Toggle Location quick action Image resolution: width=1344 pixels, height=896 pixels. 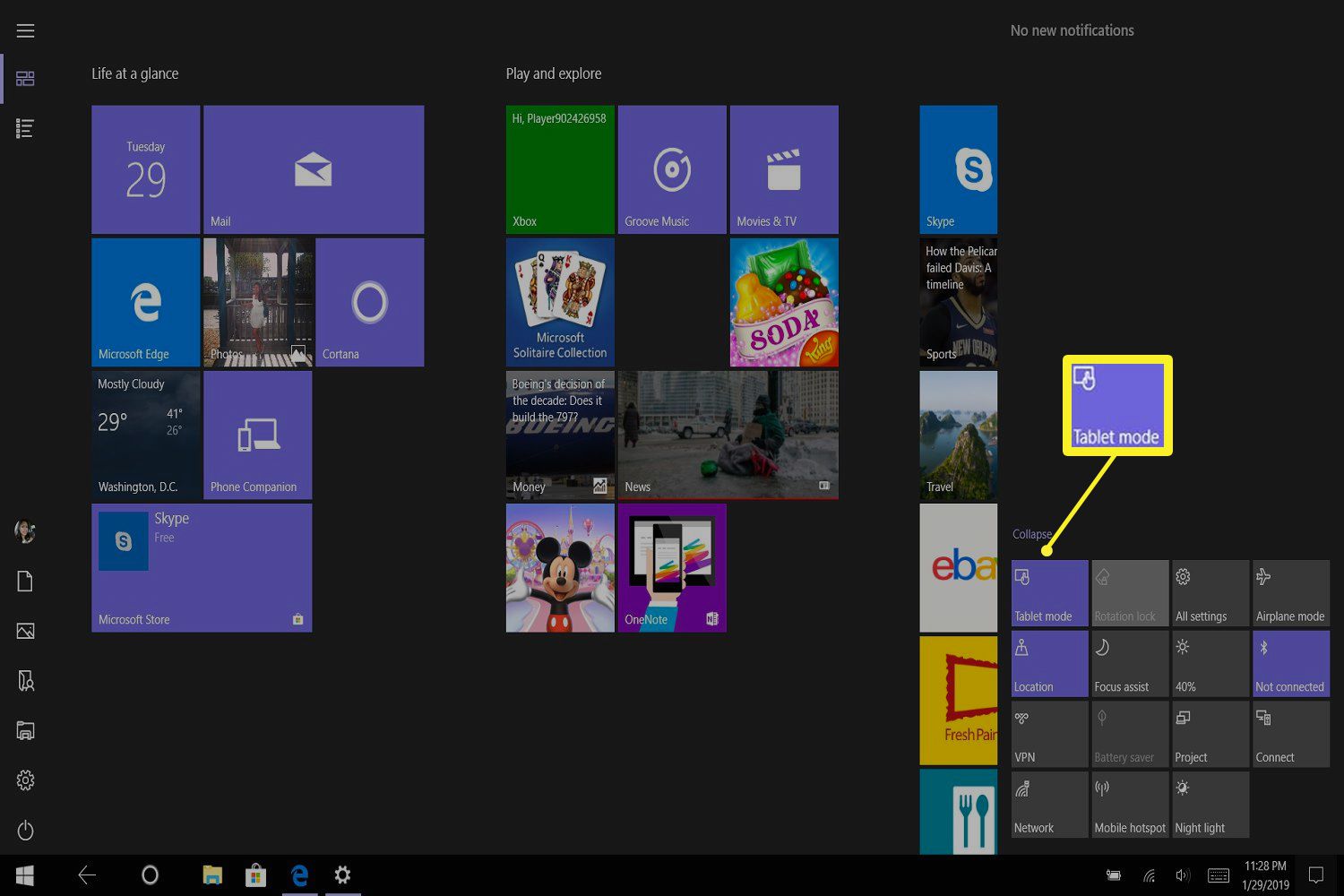click(x=1050, y=664)
